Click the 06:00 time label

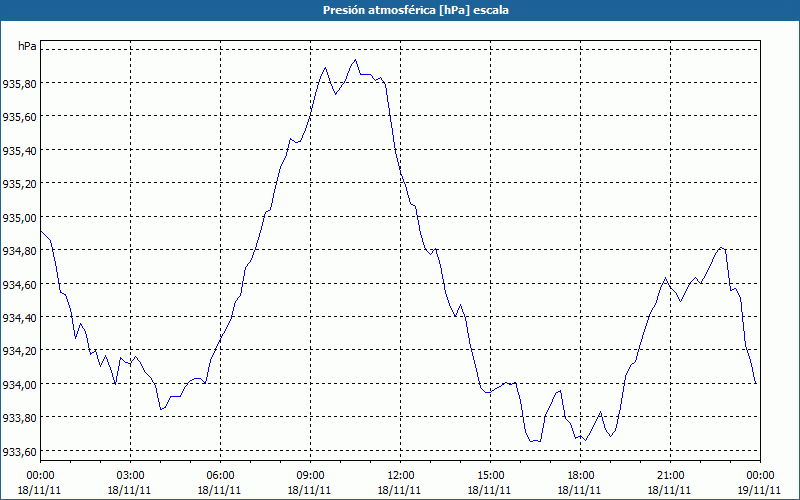click(x=220, y=476)
